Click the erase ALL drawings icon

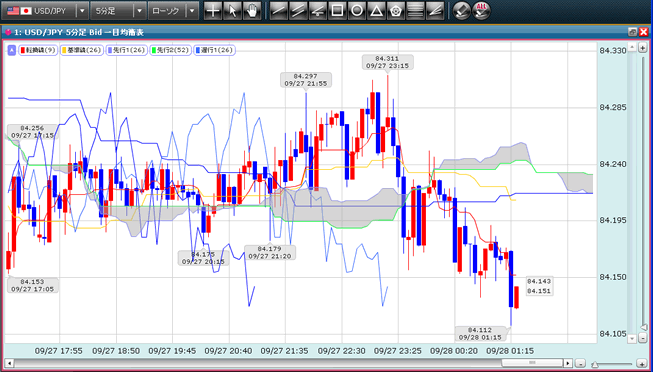click(x=481, y=10)
